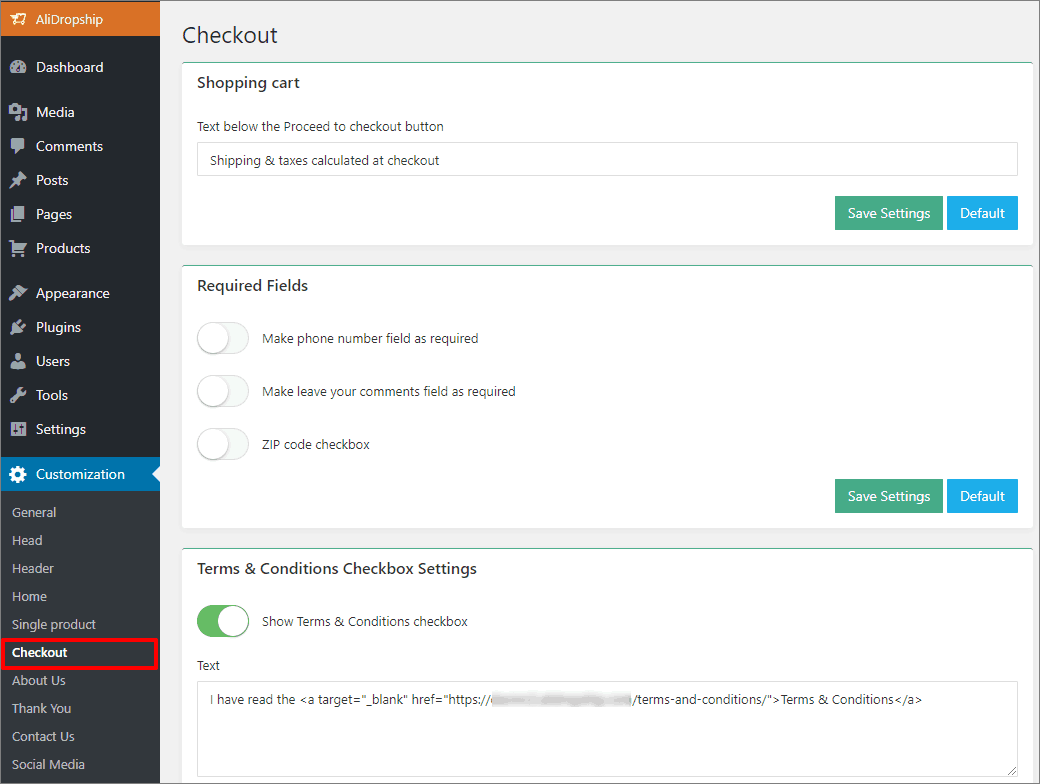Open Header customization submenu
The width and height of the screenshot is (1040, 784).
click(32, 568)
